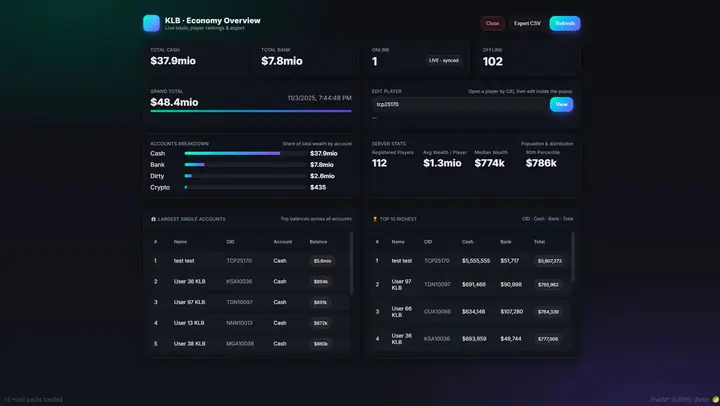Viewport: 720px width, 406px height.
Task: Export the economy data as CSV
Action: point(527,23)
